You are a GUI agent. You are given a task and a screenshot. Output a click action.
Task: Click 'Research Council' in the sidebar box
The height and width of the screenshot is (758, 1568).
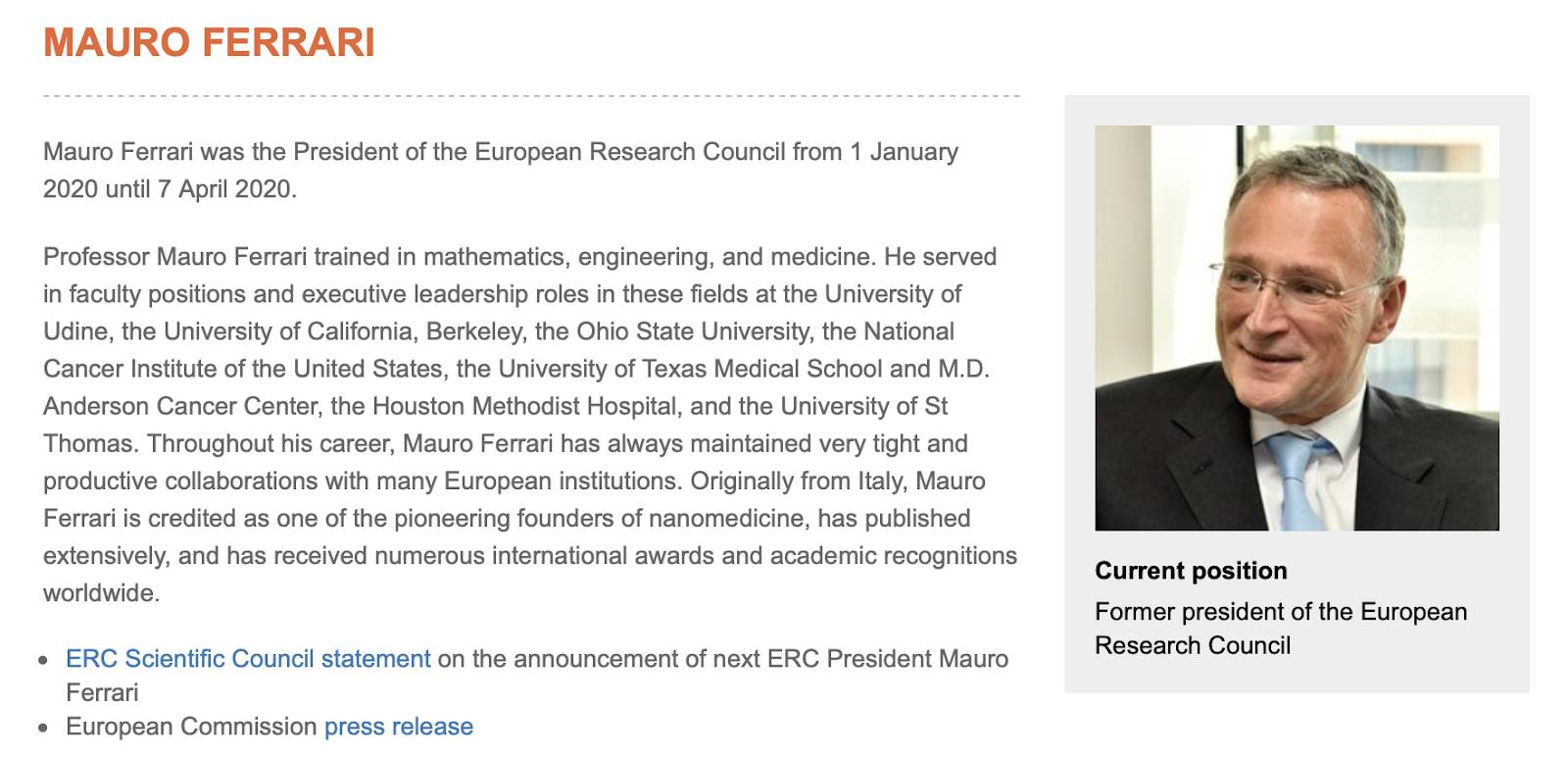[1193, 645]
